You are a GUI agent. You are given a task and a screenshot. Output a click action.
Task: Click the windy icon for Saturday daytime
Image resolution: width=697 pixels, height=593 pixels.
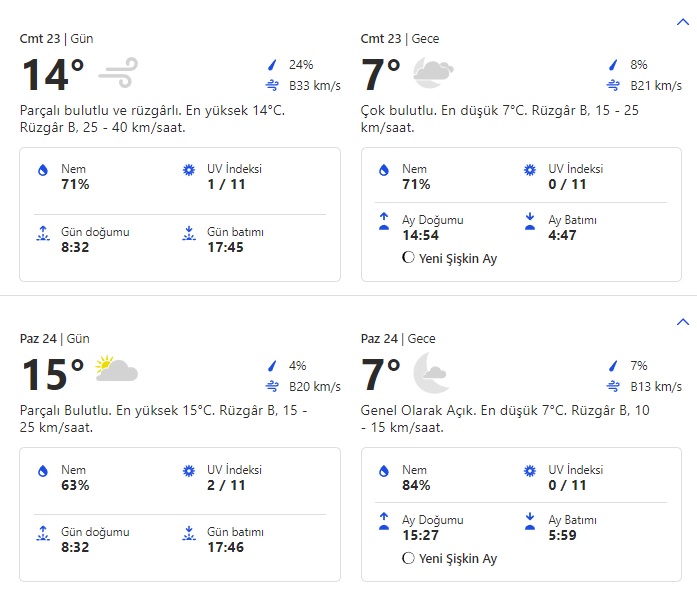[118, 73]
